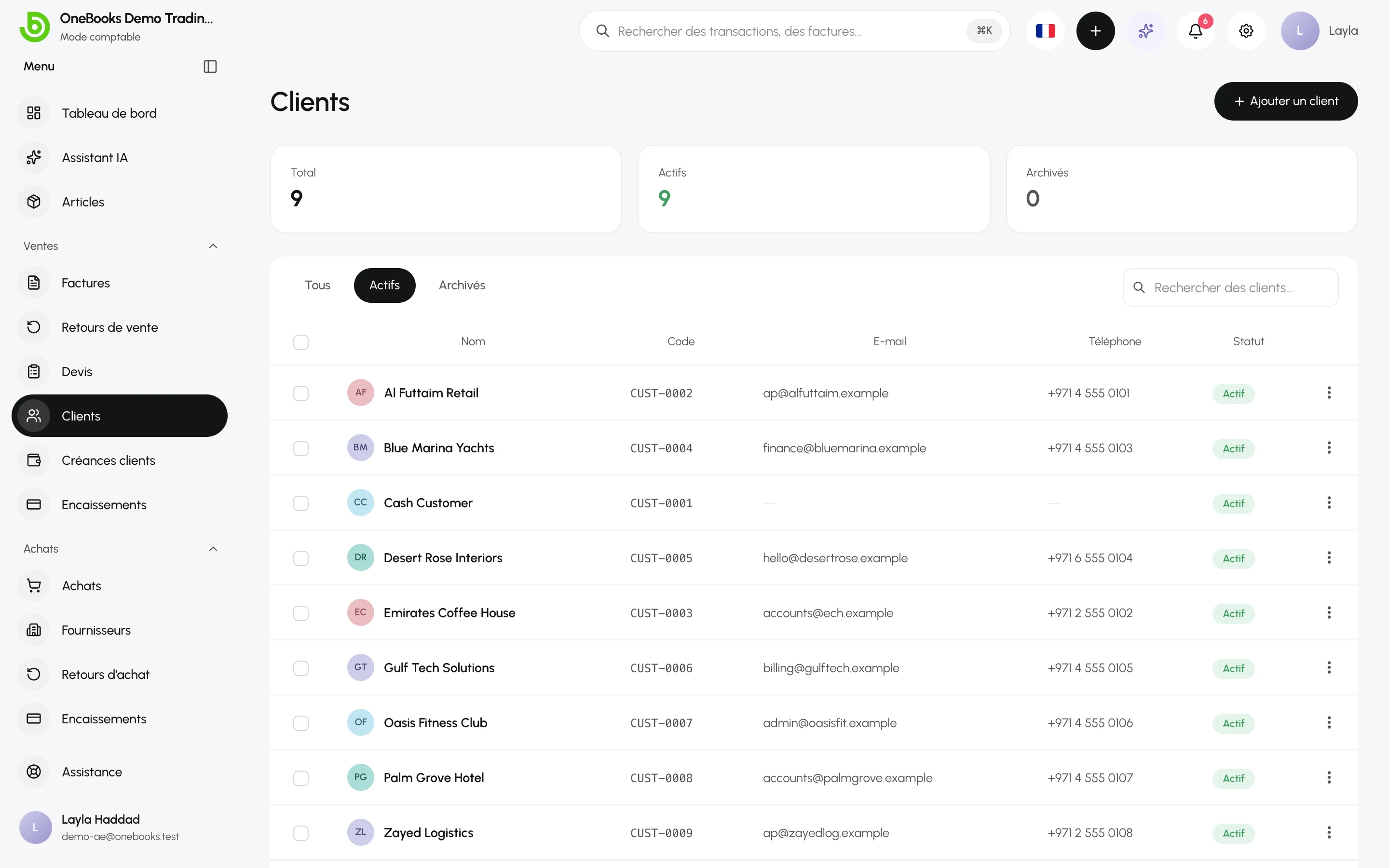Collapse the Ventes section chevron

[213, 246]
